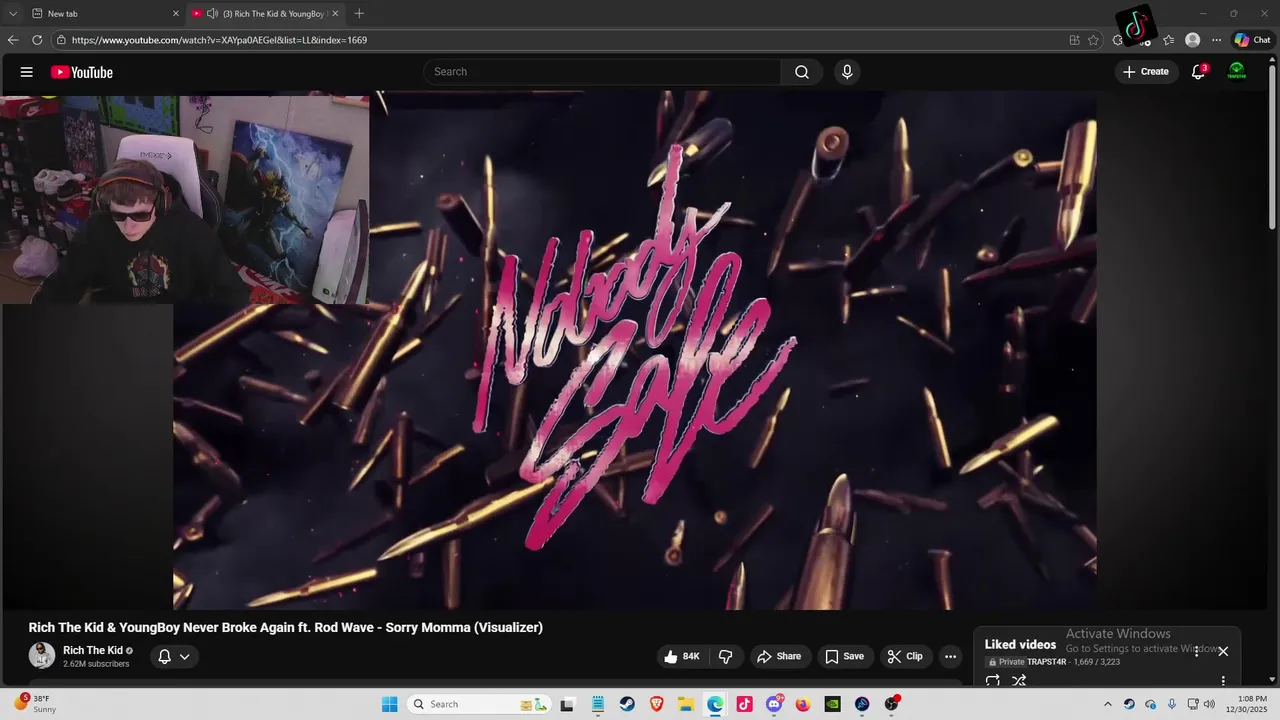Toggle shuffle in Liked videos playlist
The image size is (1280, 720).
point(1019,681)
